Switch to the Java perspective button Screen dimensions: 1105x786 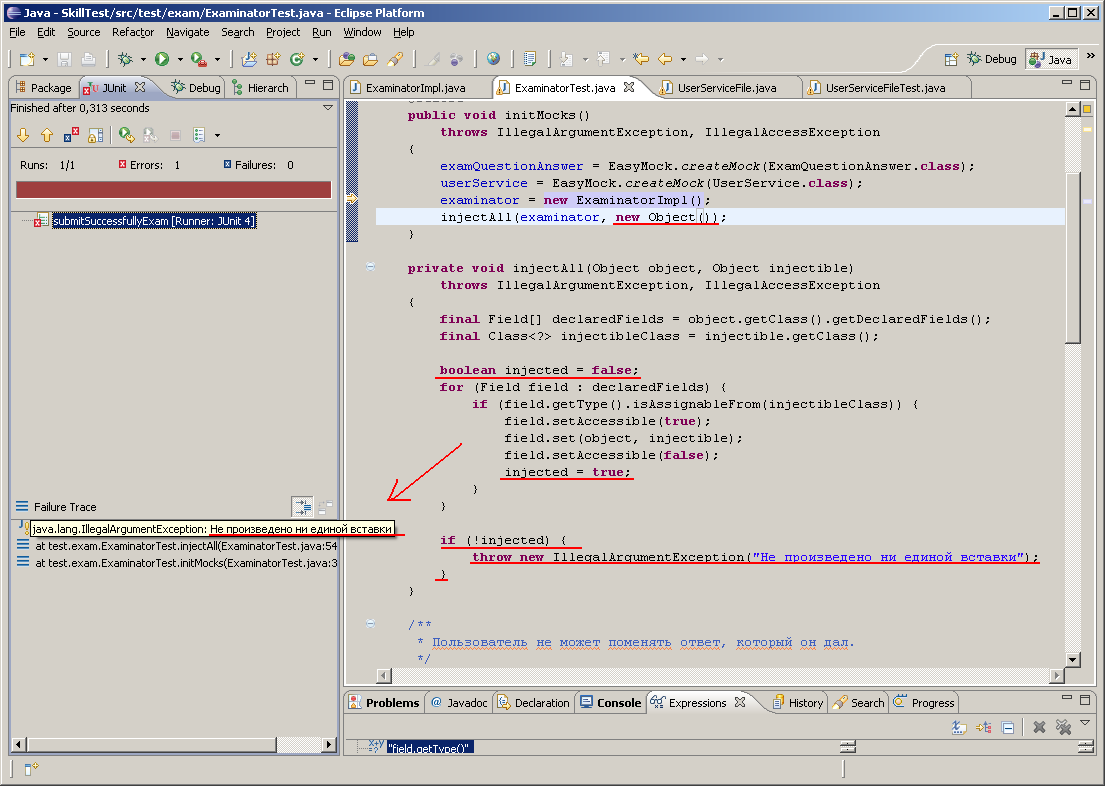point(1050,59)
